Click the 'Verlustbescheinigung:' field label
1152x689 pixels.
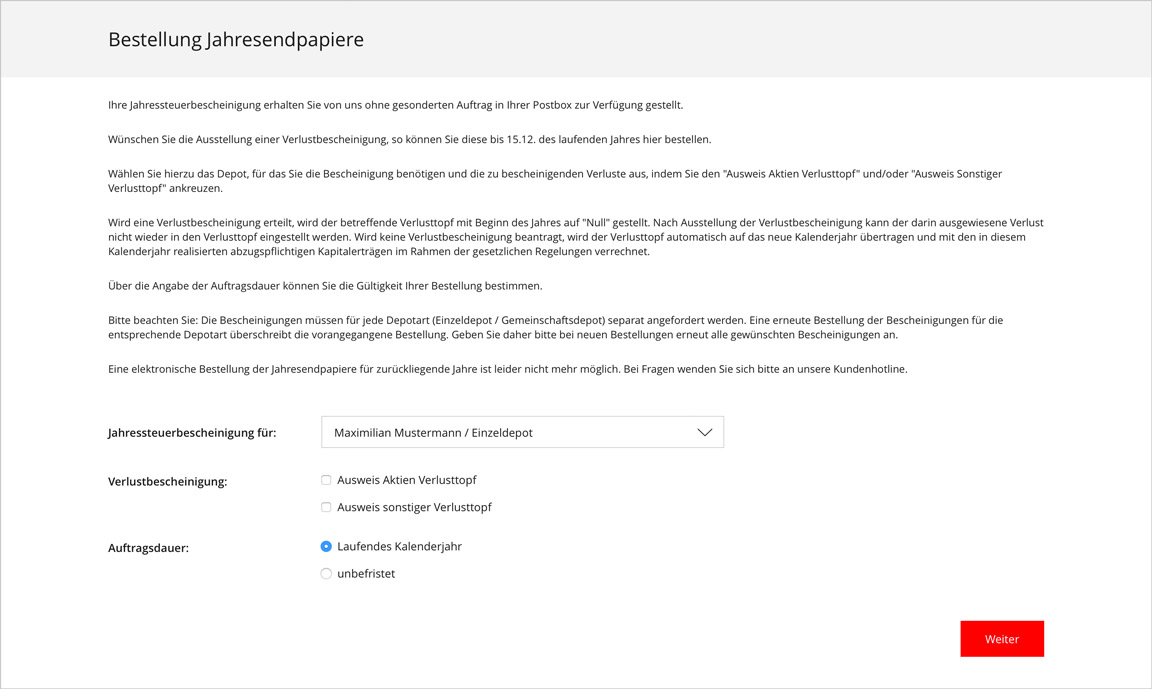tap(168, 482)
